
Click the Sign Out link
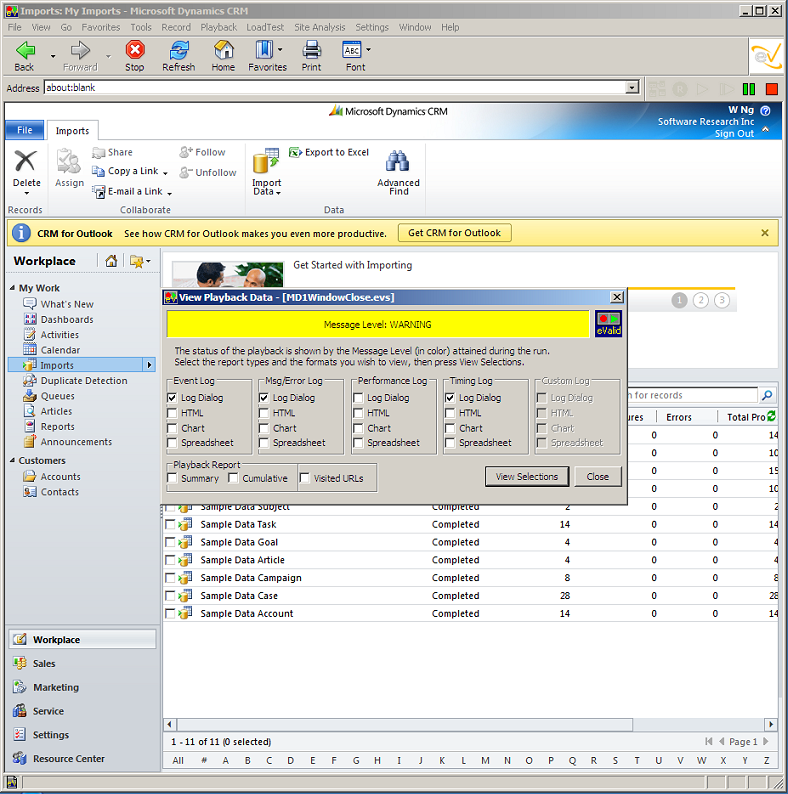(x=734, y=134)
